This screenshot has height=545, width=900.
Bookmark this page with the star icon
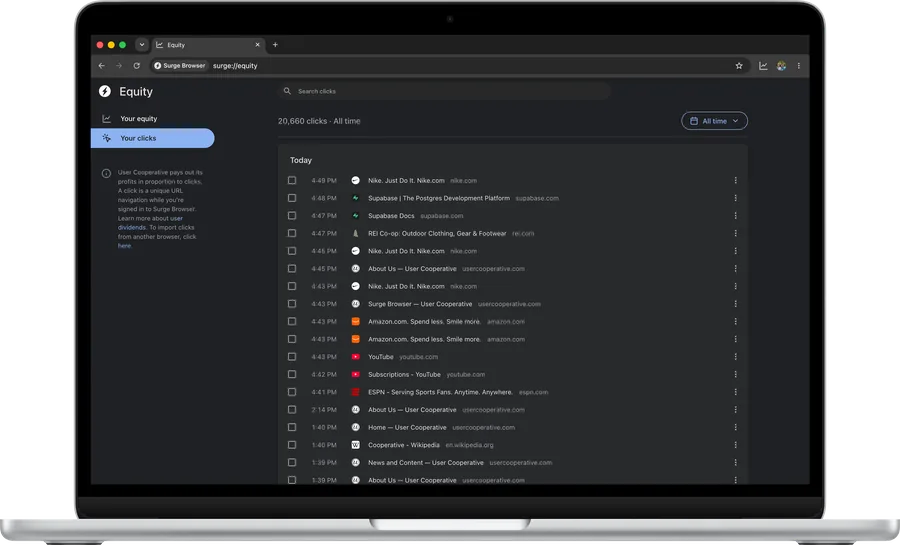(739, 66)
